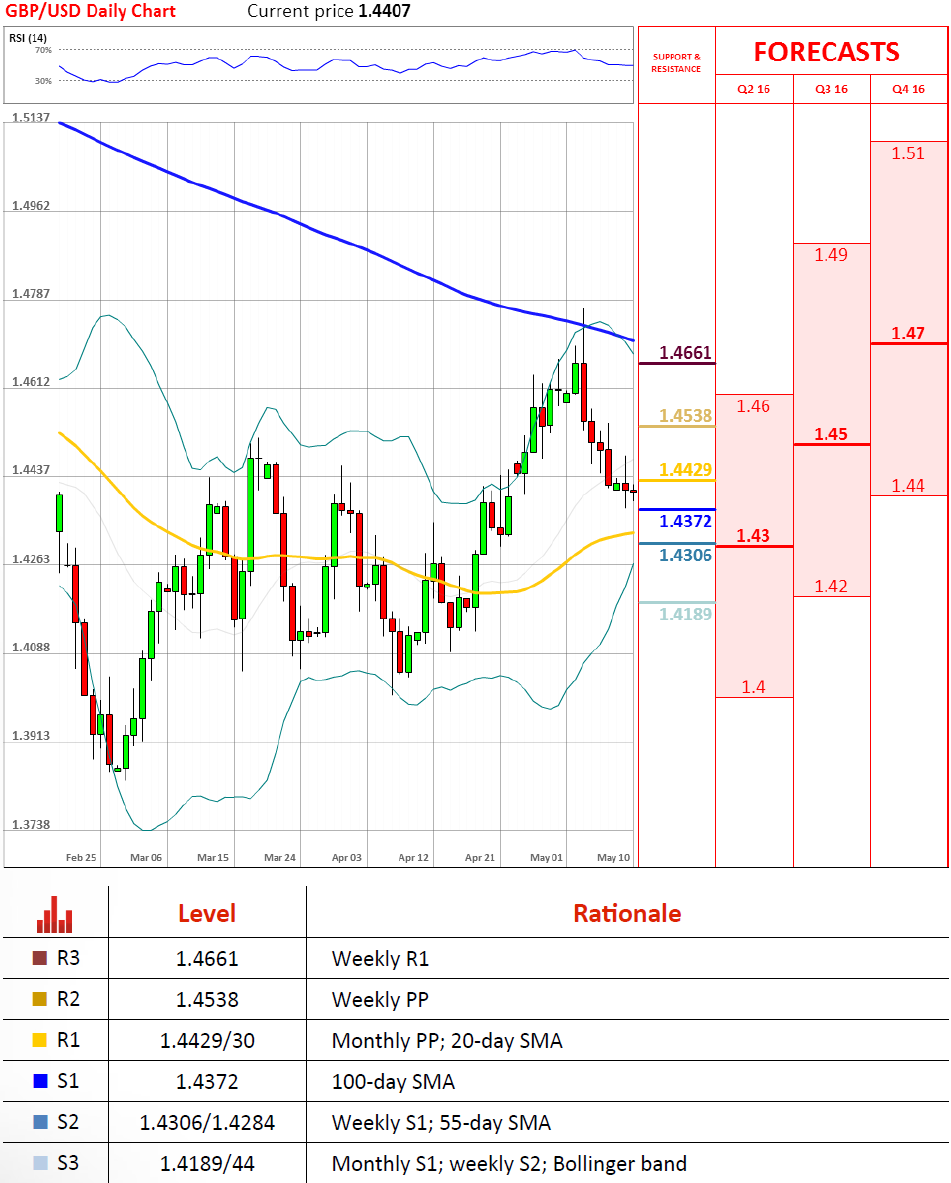Click the 'Apr 03' date axis label

point(346,857)
